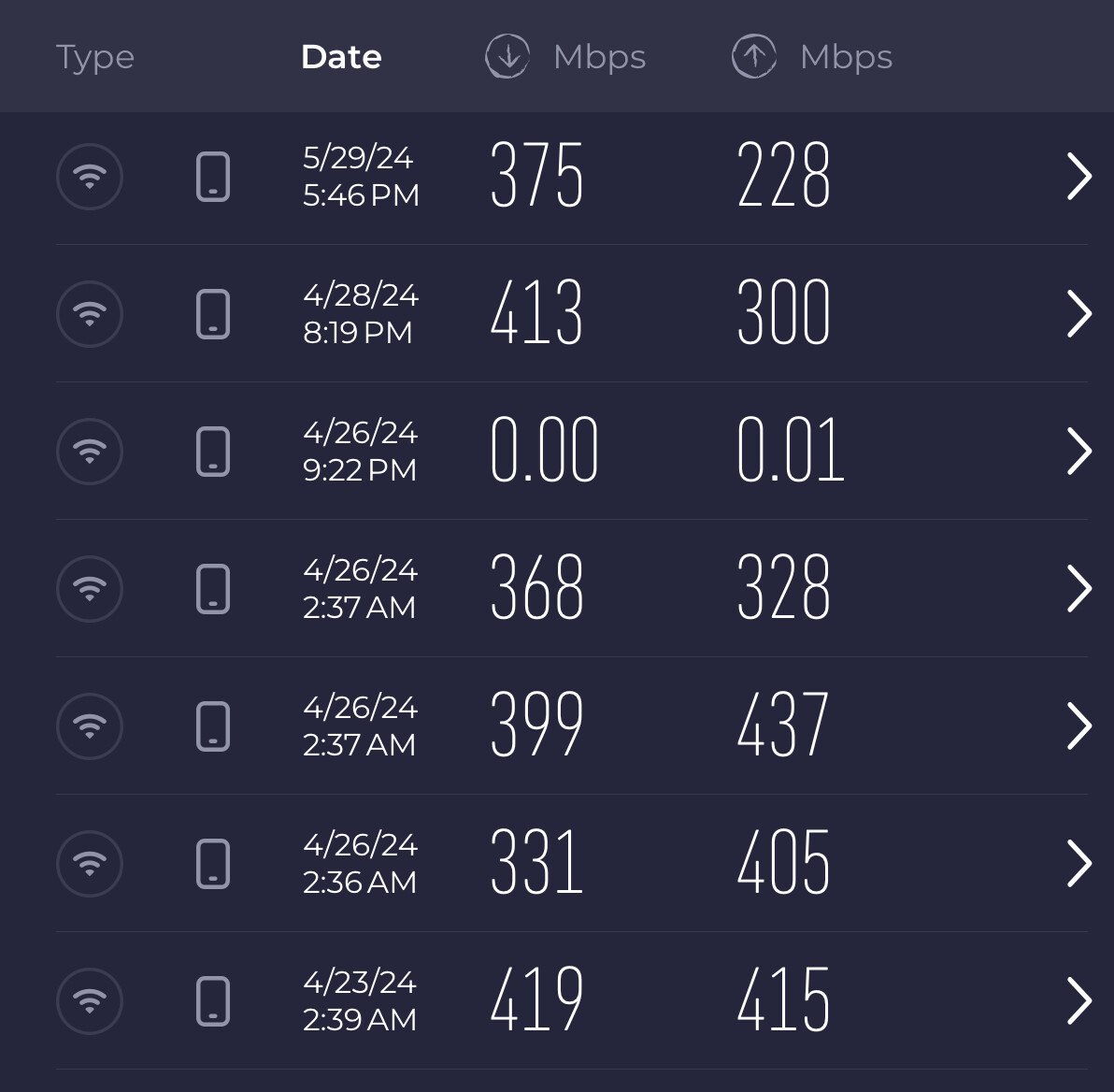The width and height of the screenshot is (1114, 1092).
Task: Sort by download Mbps column header
Action: (x=599, y=57)
